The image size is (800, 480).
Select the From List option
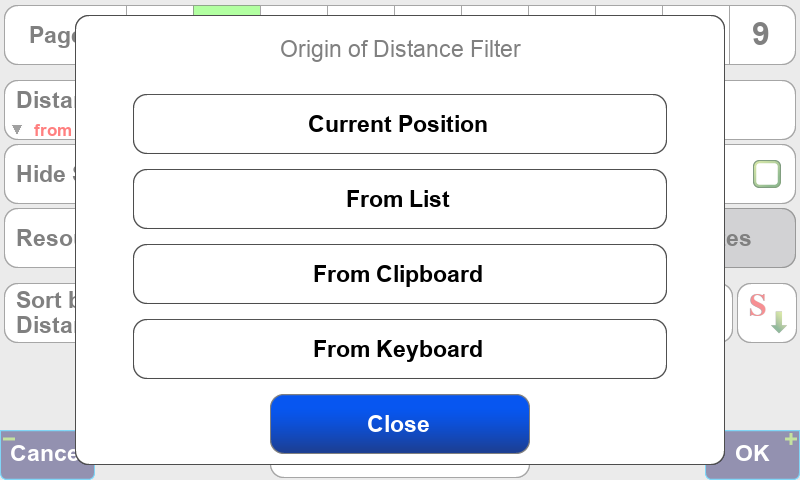click(399, 199)
